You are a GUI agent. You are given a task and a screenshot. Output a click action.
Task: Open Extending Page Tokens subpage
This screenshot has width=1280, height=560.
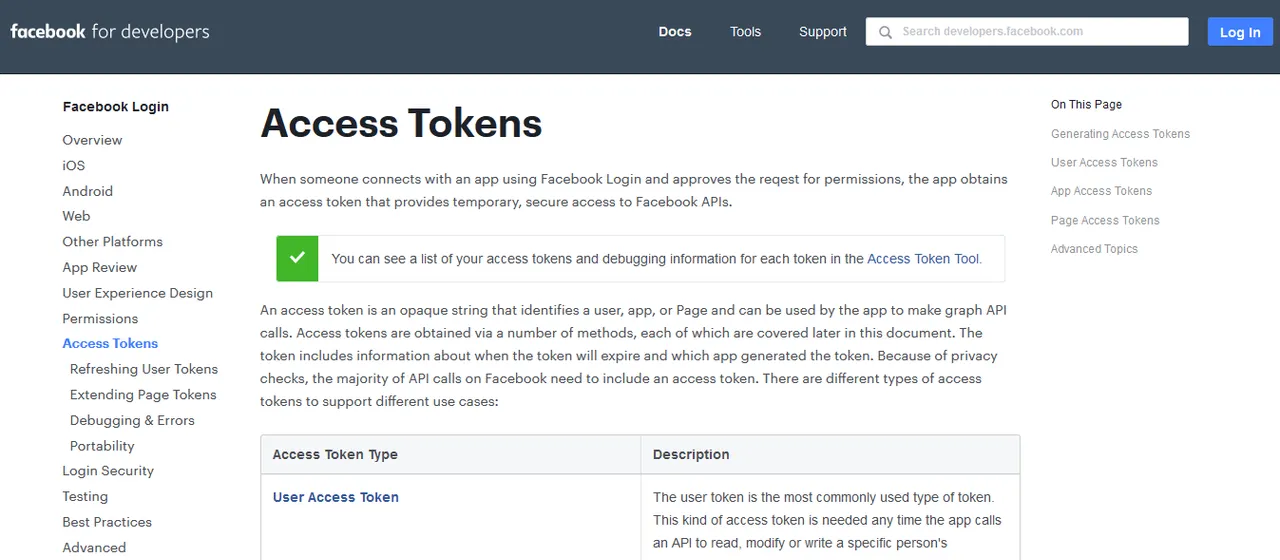[x=143, y=395]
